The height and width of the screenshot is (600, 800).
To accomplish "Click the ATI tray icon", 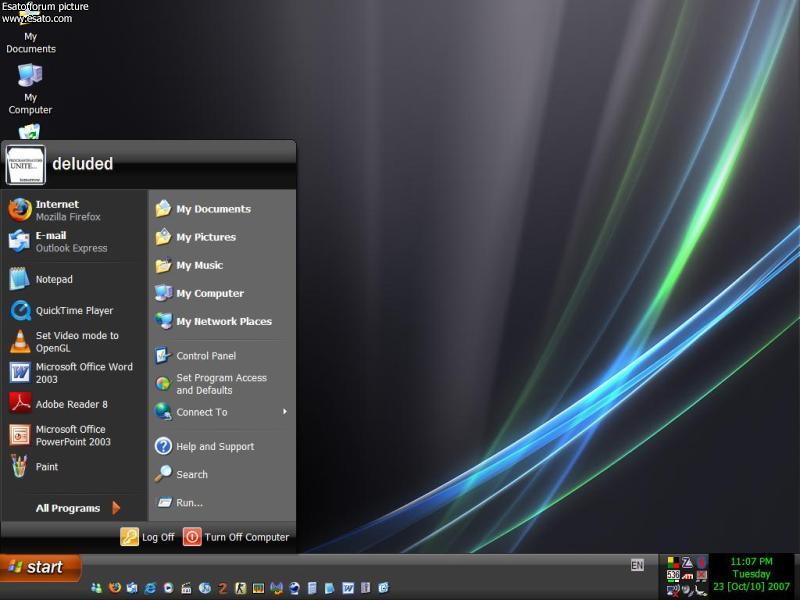I will [x=687, y=576].
